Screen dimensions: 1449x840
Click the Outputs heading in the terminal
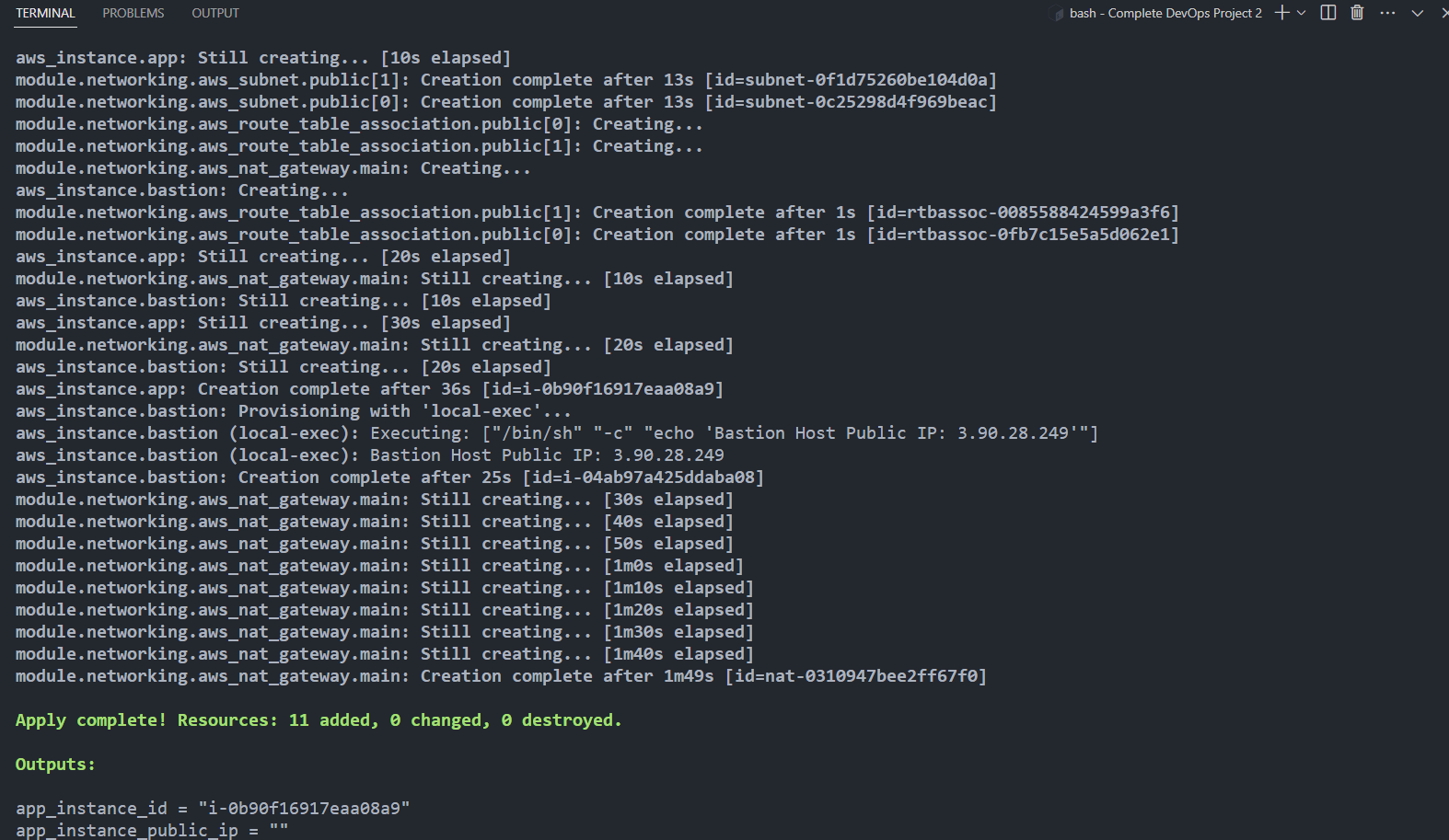[x=53, y=764]
